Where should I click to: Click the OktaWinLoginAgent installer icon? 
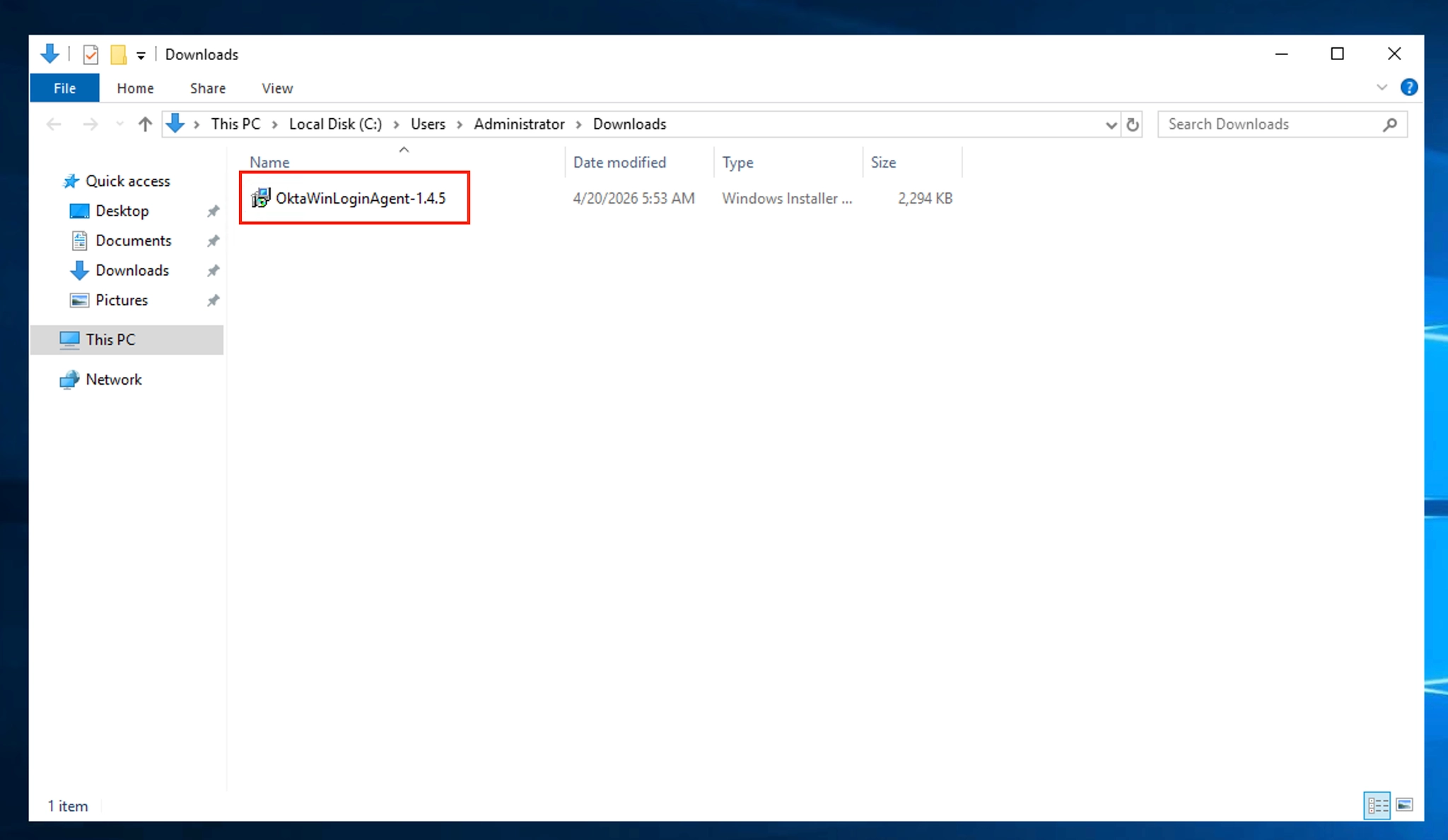click(x=261, y=198)
